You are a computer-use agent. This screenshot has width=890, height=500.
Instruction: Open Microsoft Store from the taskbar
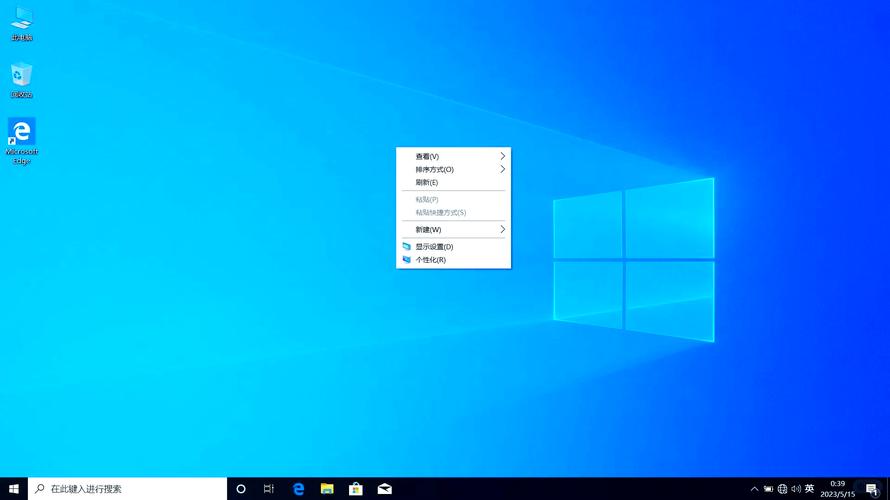(x=355, y=489)
